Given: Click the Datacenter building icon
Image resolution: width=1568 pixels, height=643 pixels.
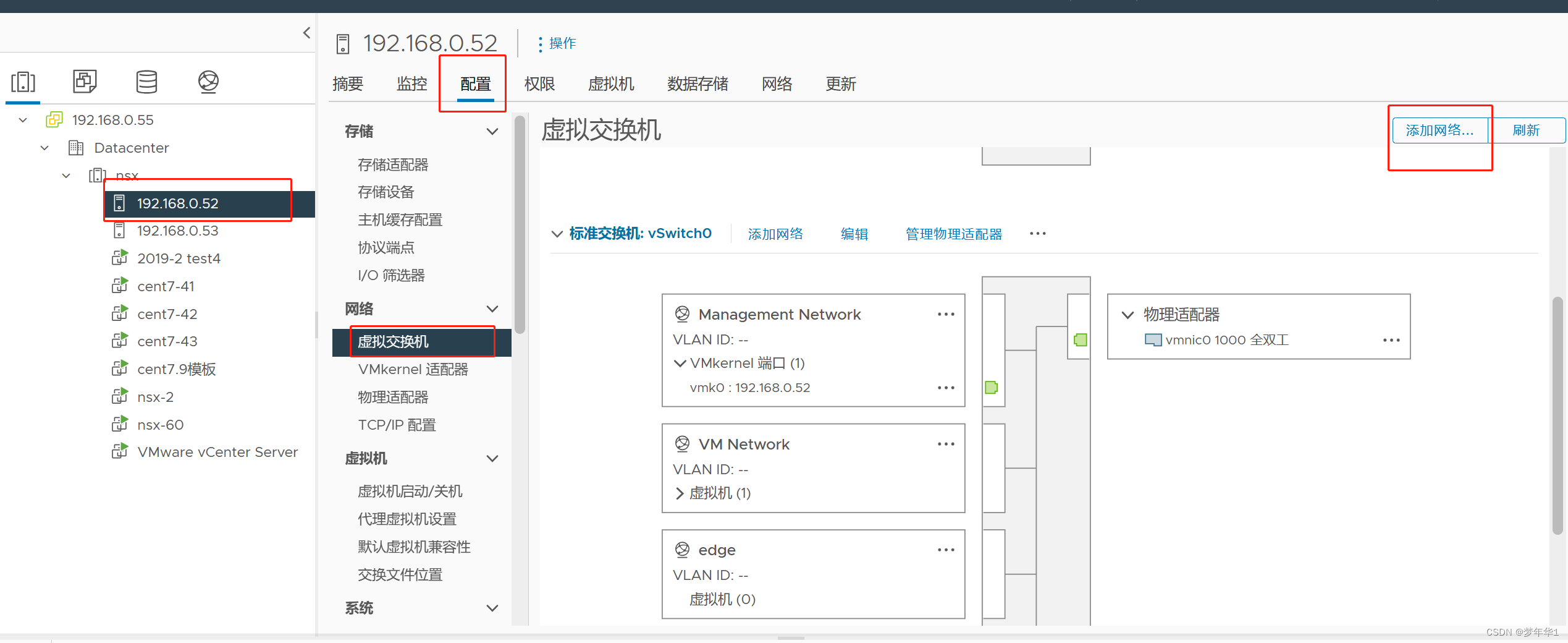Looking at the screenshot, I should (x=76, y=148).
